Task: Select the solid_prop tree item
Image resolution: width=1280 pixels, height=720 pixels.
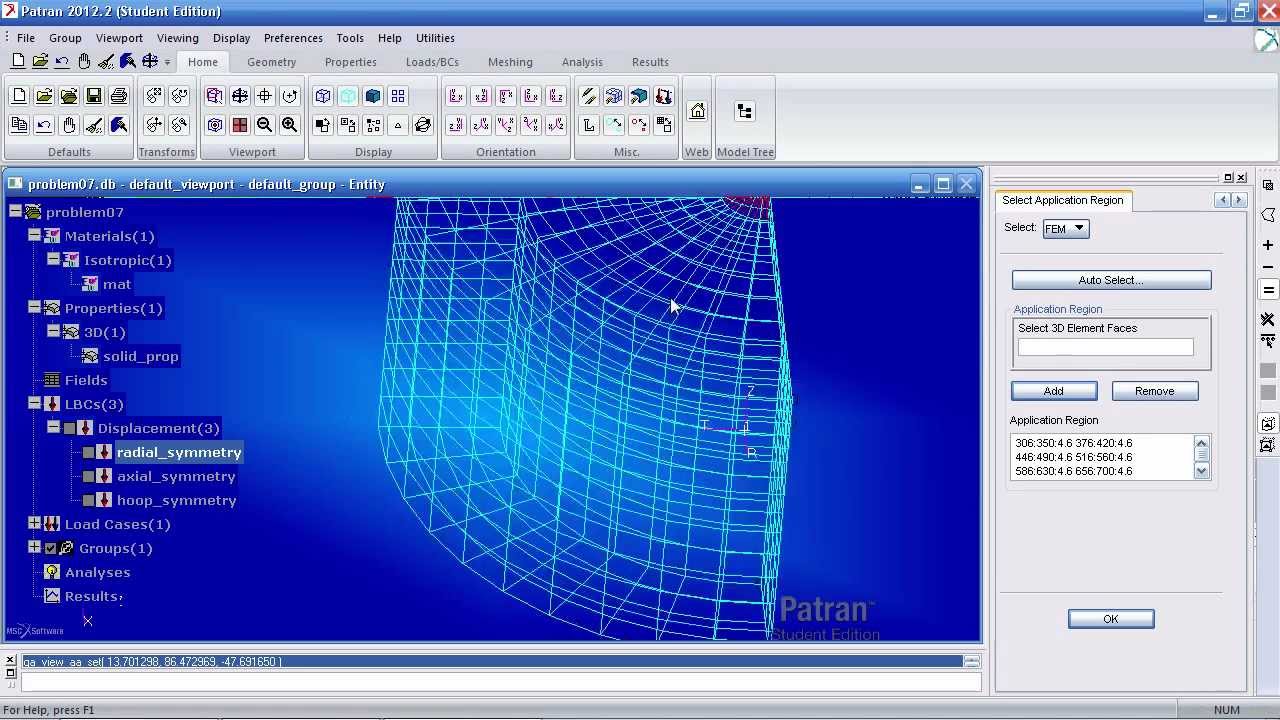Action: pyautogui.click(x=141, y=356)
